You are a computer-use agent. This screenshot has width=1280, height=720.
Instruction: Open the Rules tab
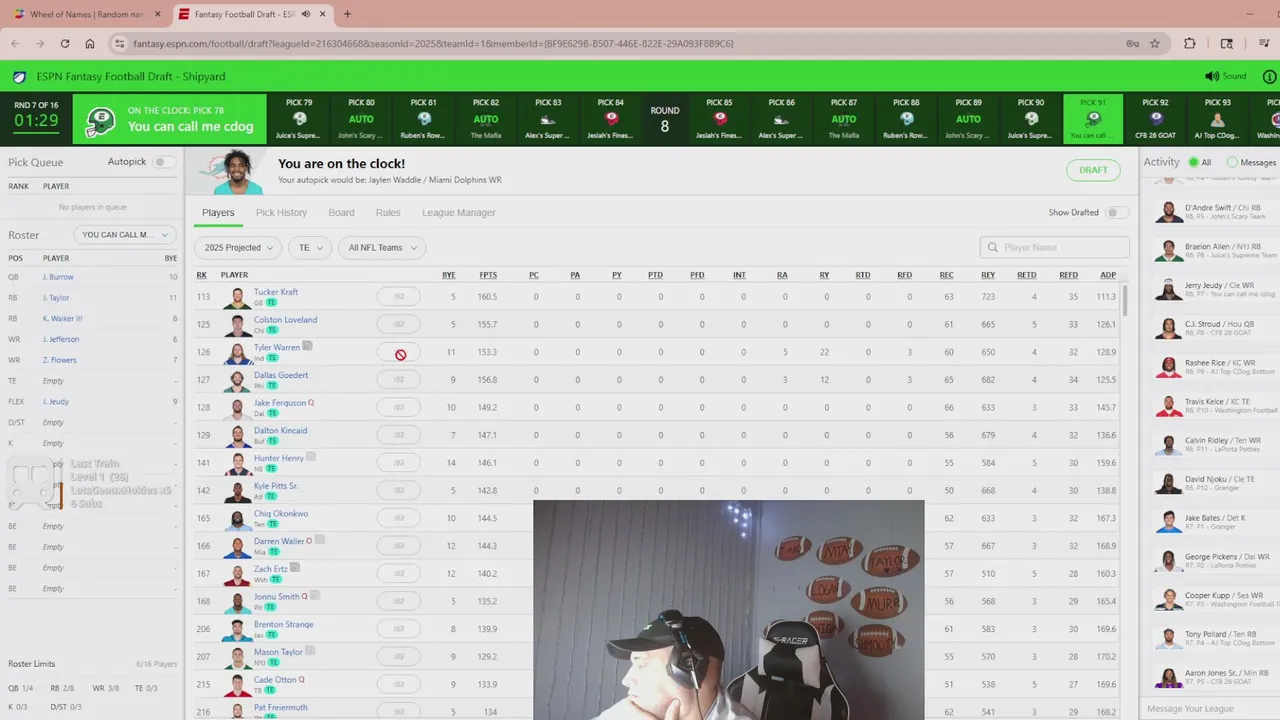click(388, 212)
